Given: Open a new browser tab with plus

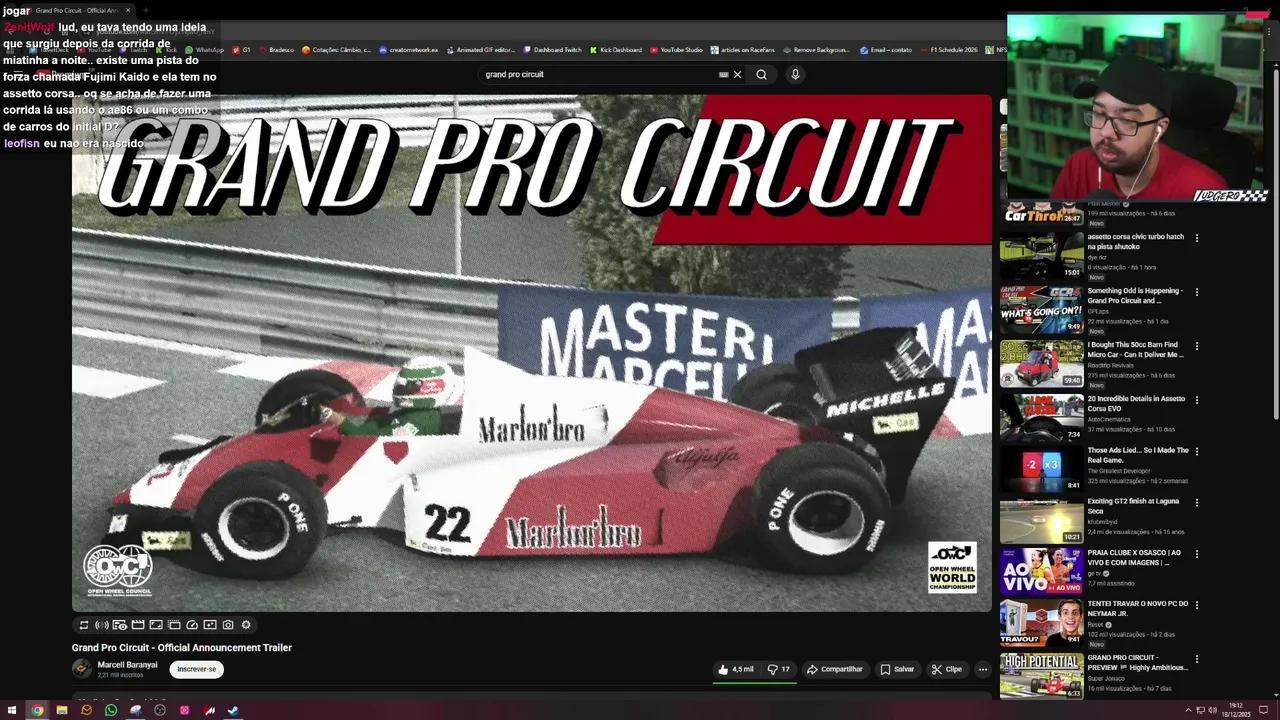Looking at the screenshot, I should coord(145,10).
